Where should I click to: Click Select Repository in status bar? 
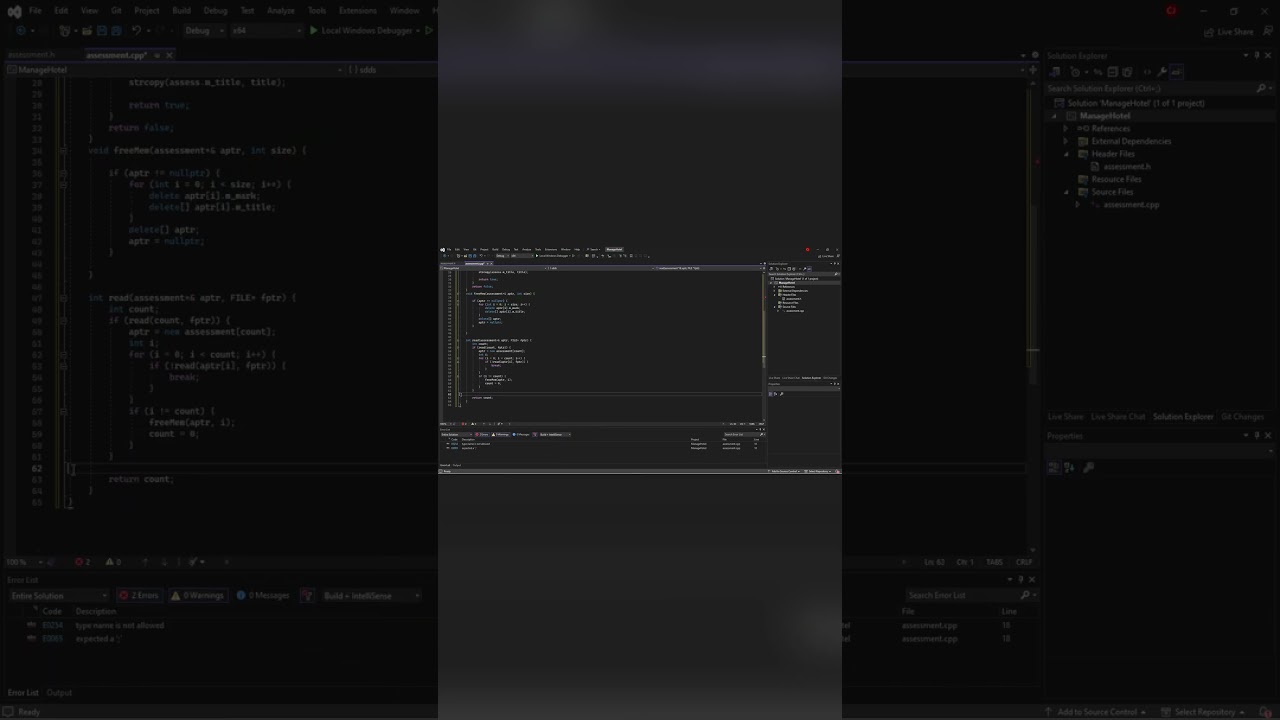[x=1204, y=712]
